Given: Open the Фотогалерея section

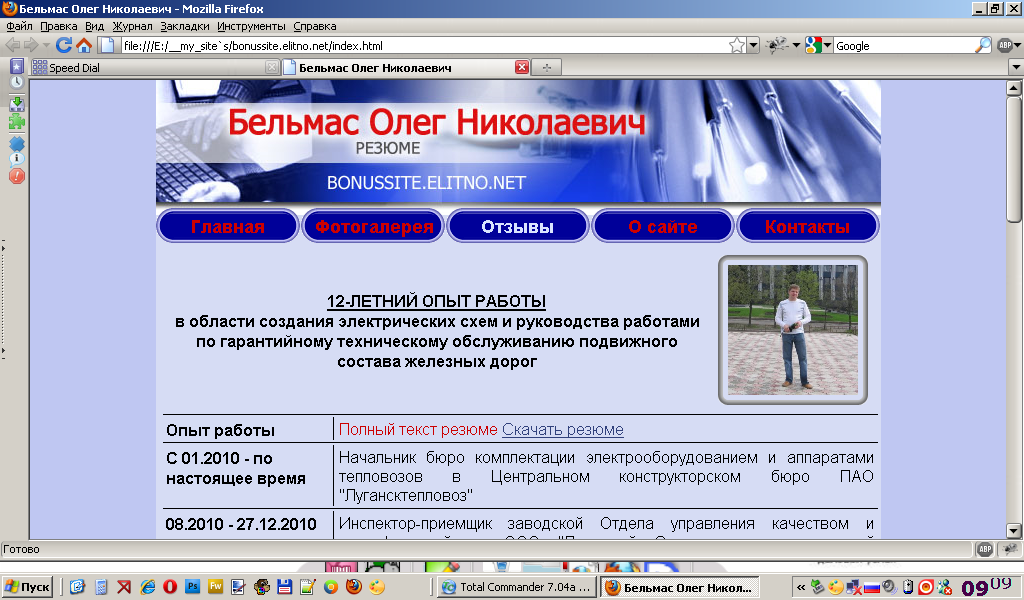Looking at the screenshot, I should click(x=373, y=225).
